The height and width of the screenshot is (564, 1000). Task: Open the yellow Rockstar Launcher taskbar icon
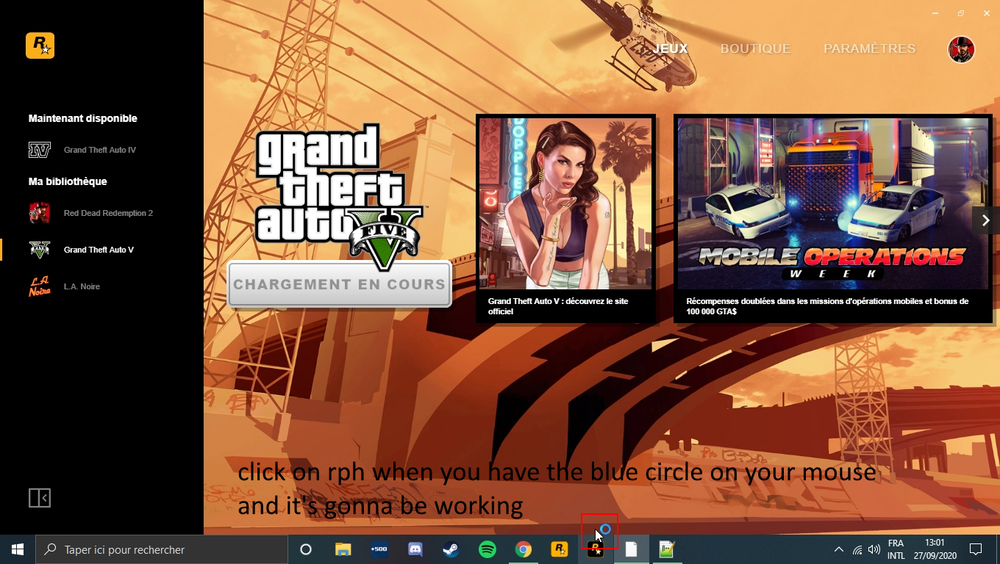(559, 549)
